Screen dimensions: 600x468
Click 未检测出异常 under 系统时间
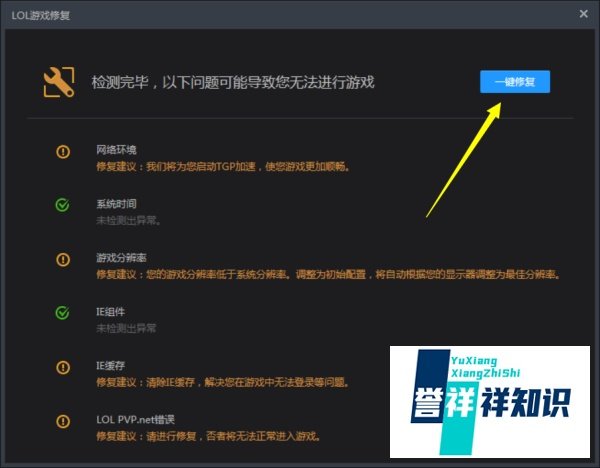click(x=128, y=220)
